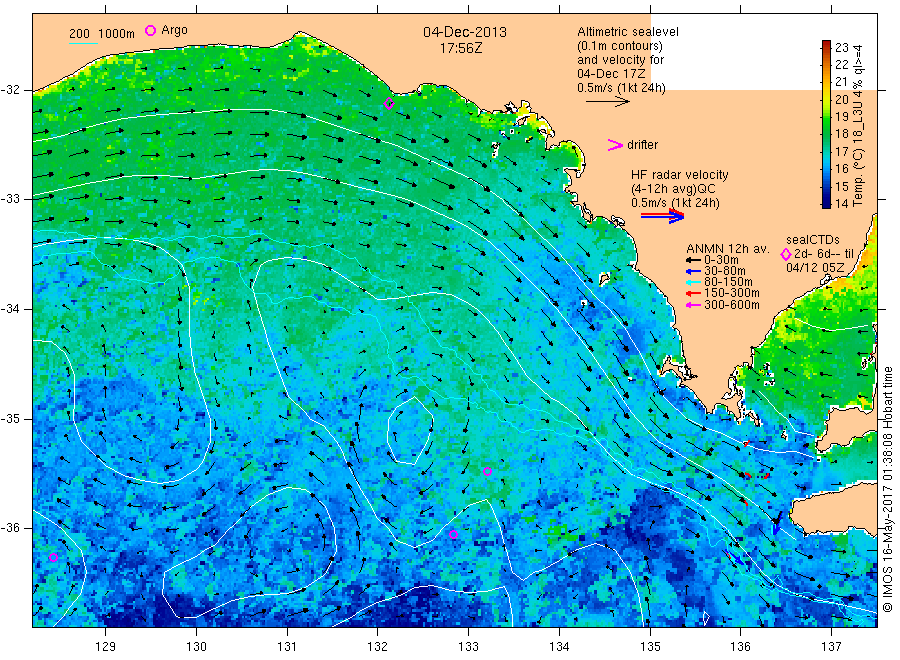Click the red and blue HF radar arrow
Viewport: 900px width, 660px height.
663,216
